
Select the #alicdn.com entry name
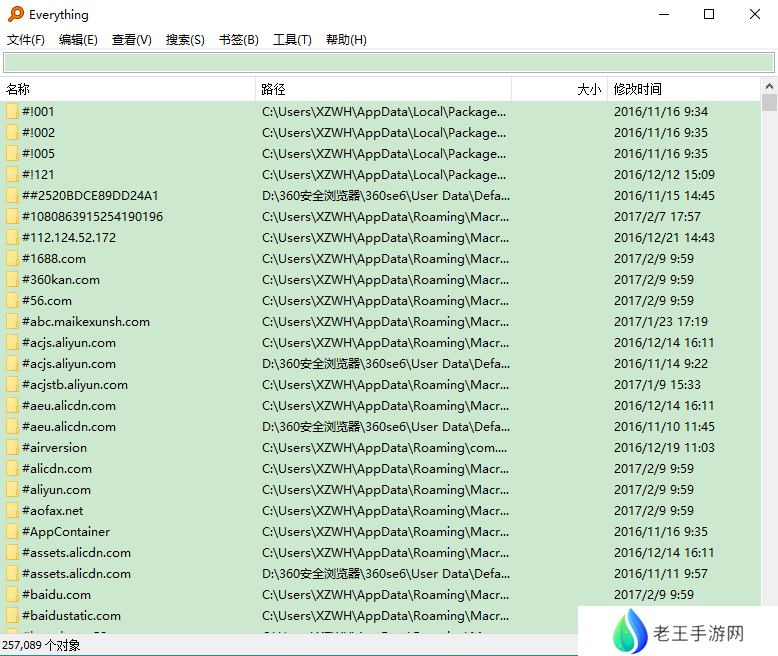pos(57,468)
